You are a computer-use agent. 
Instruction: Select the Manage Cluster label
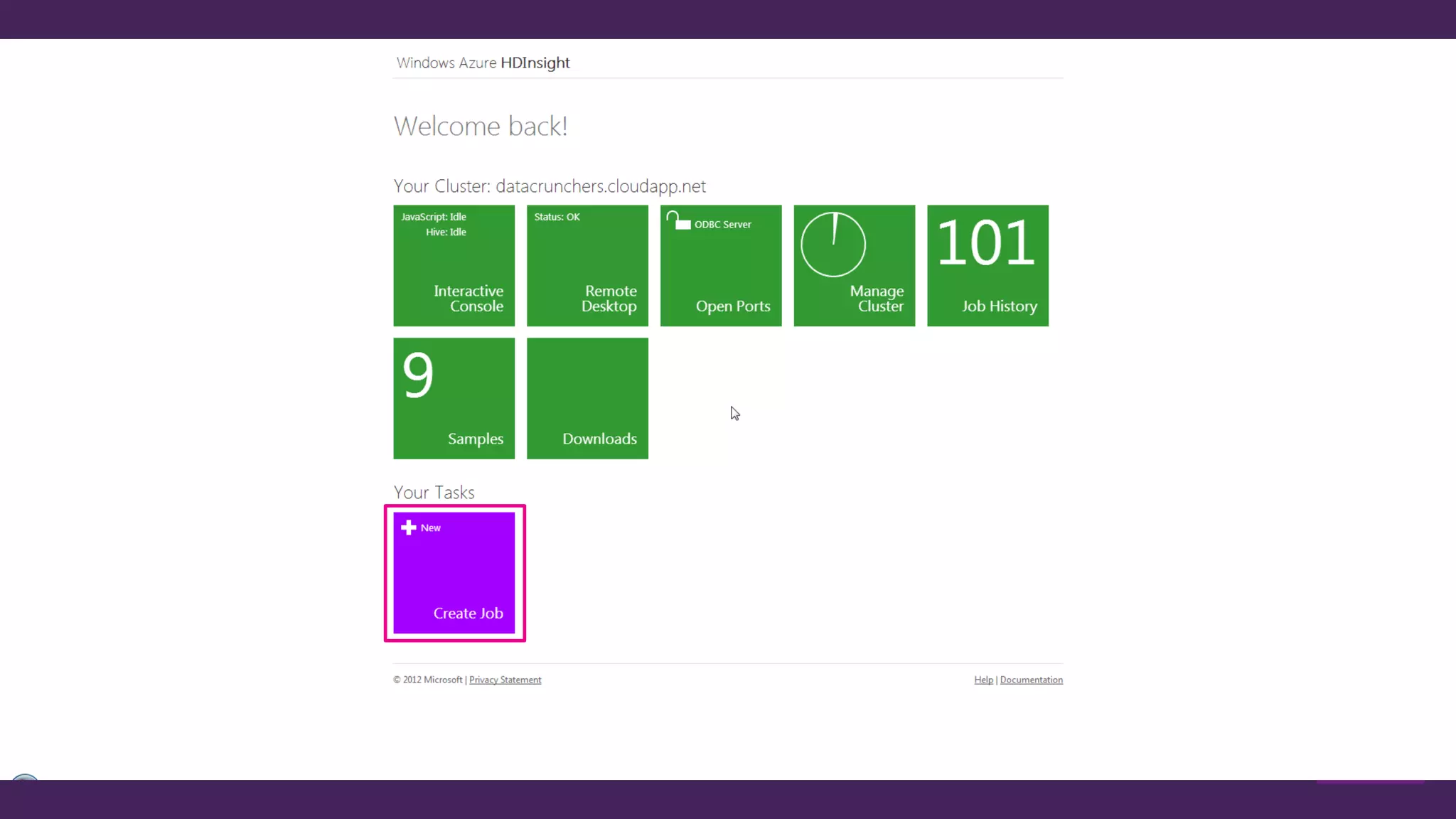click(x=877, y=299)
